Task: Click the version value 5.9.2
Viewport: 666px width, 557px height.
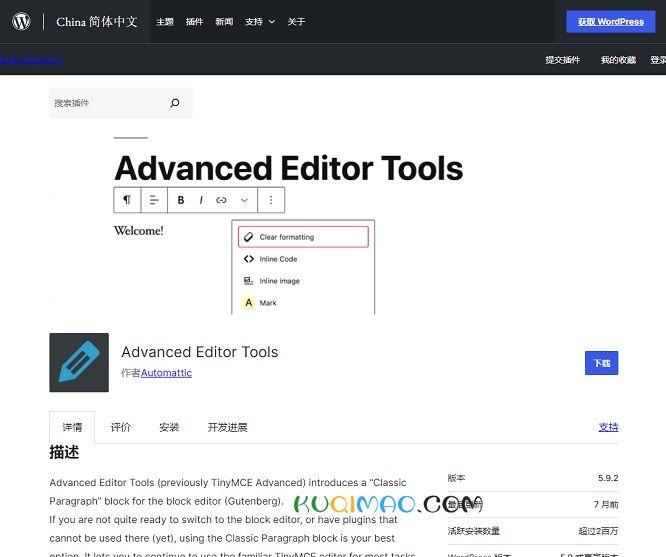Action: pyautogui.click(x=608, y=478)
